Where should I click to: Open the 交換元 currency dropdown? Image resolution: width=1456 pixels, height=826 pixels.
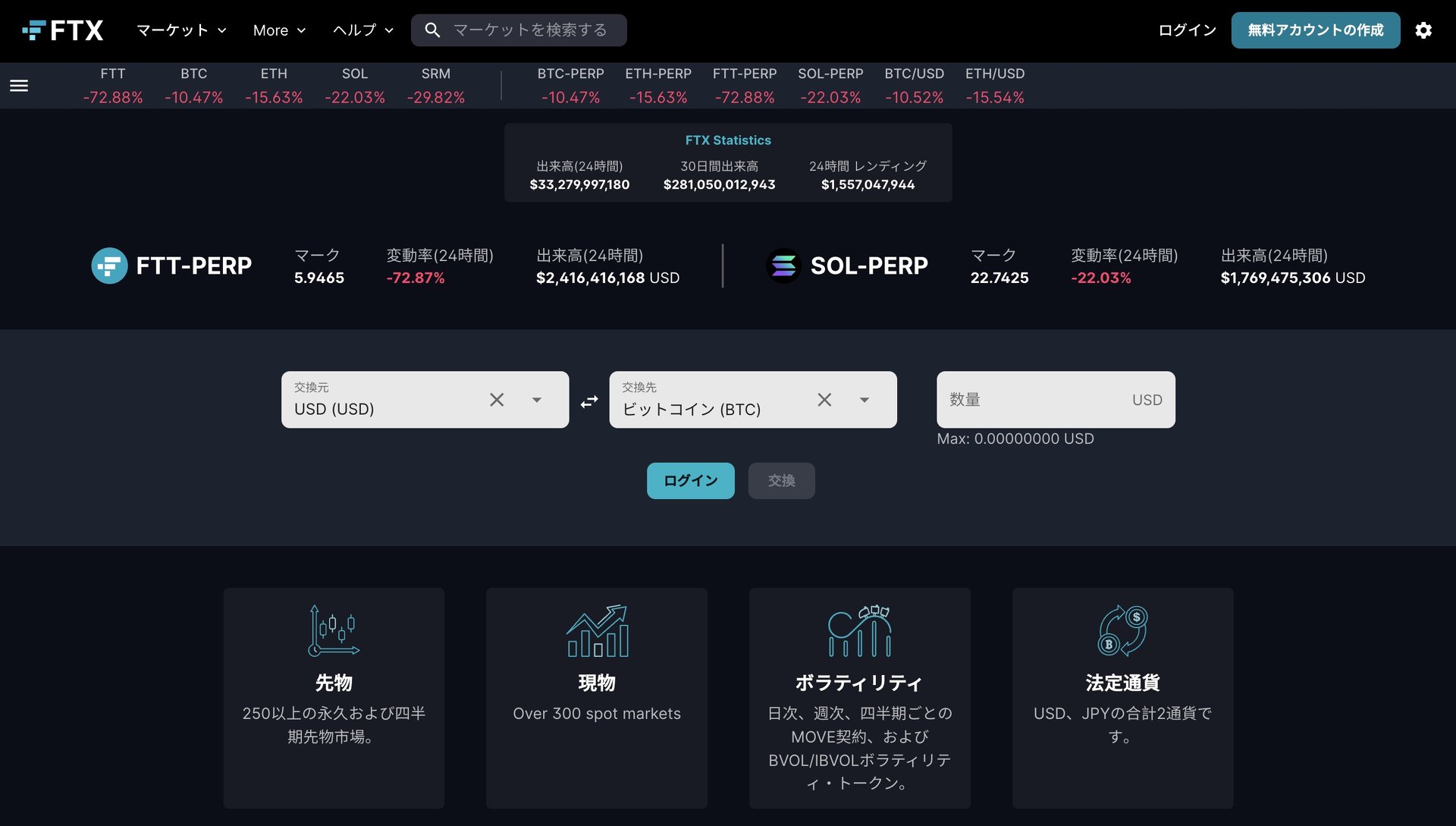(538, 400)
